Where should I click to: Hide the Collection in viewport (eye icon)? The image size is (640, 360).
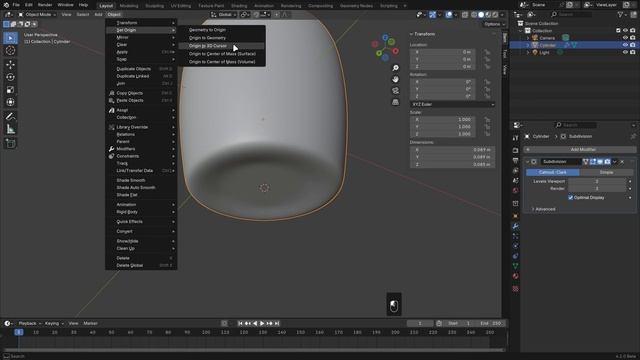(x=625, y=31)
